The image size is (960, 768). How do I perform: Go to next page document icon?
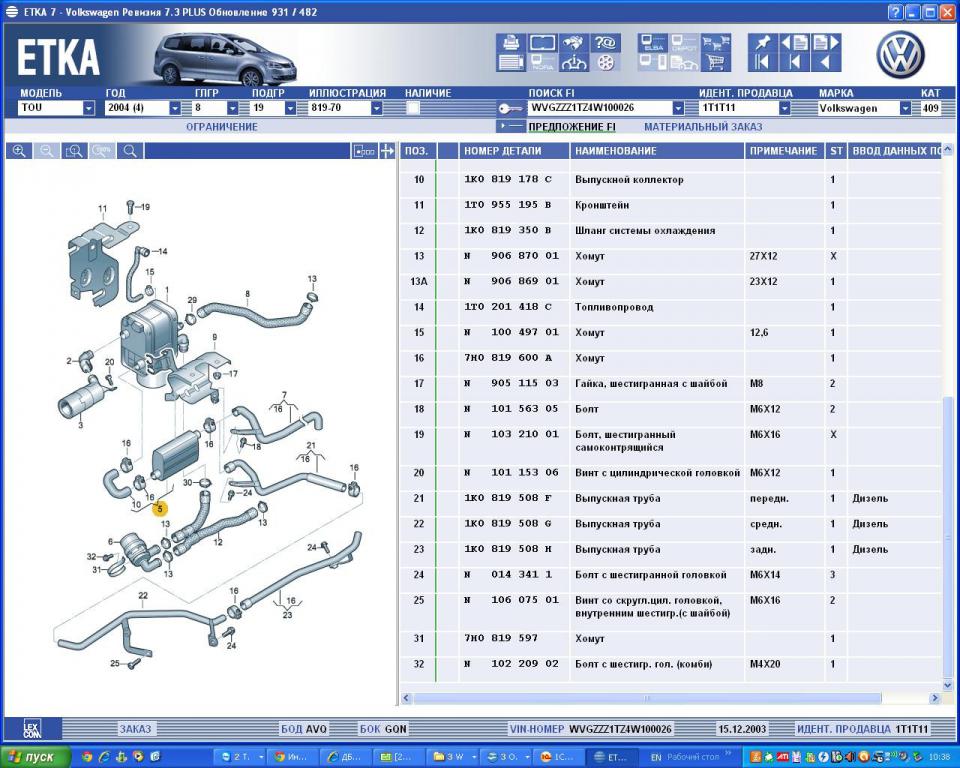pyautogui.click(x=825, y=42)
